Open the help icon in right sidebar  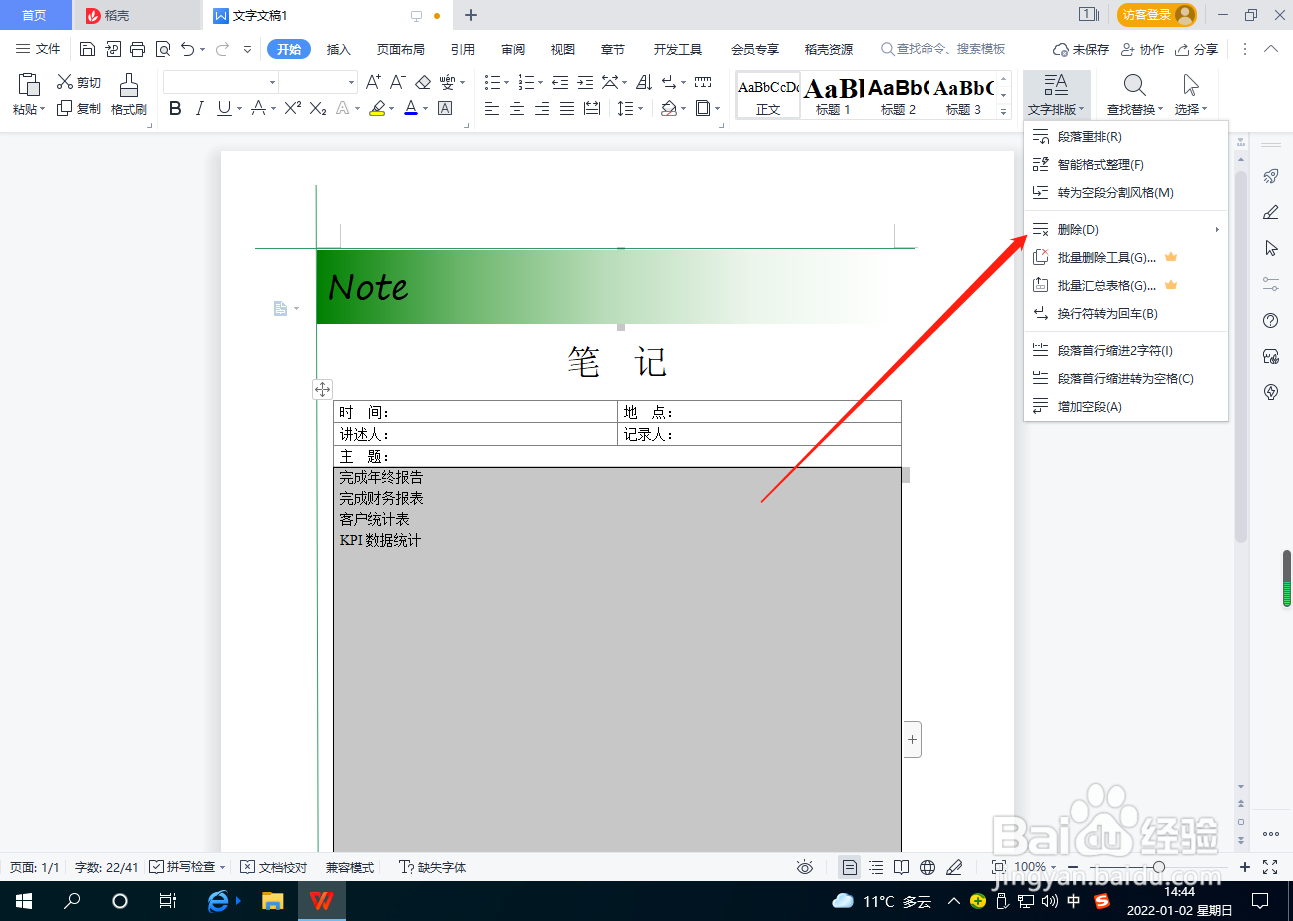pos(1269,320)
